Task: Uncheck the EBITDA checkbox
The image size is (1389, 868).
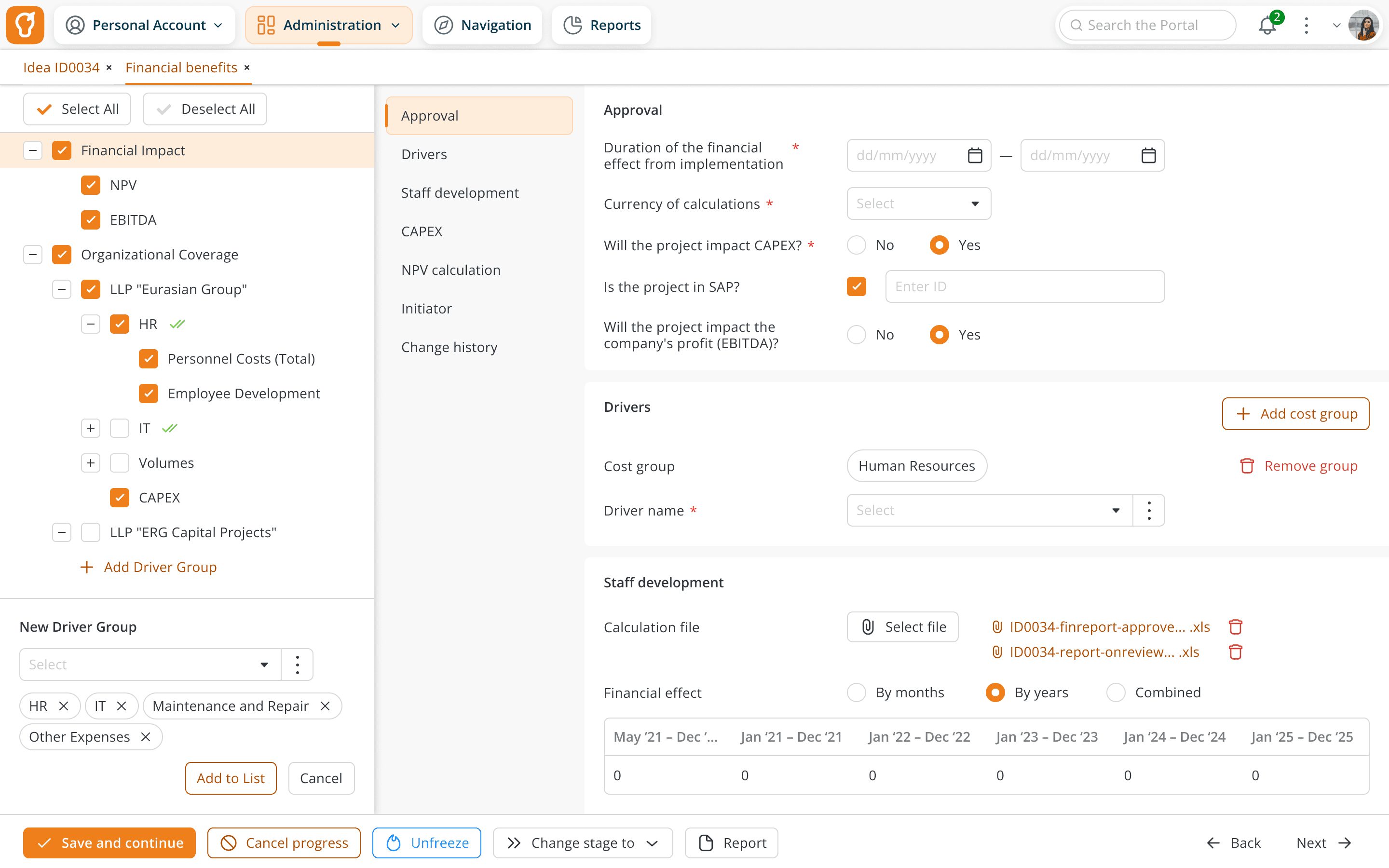Action: click(x=91, y=220)
